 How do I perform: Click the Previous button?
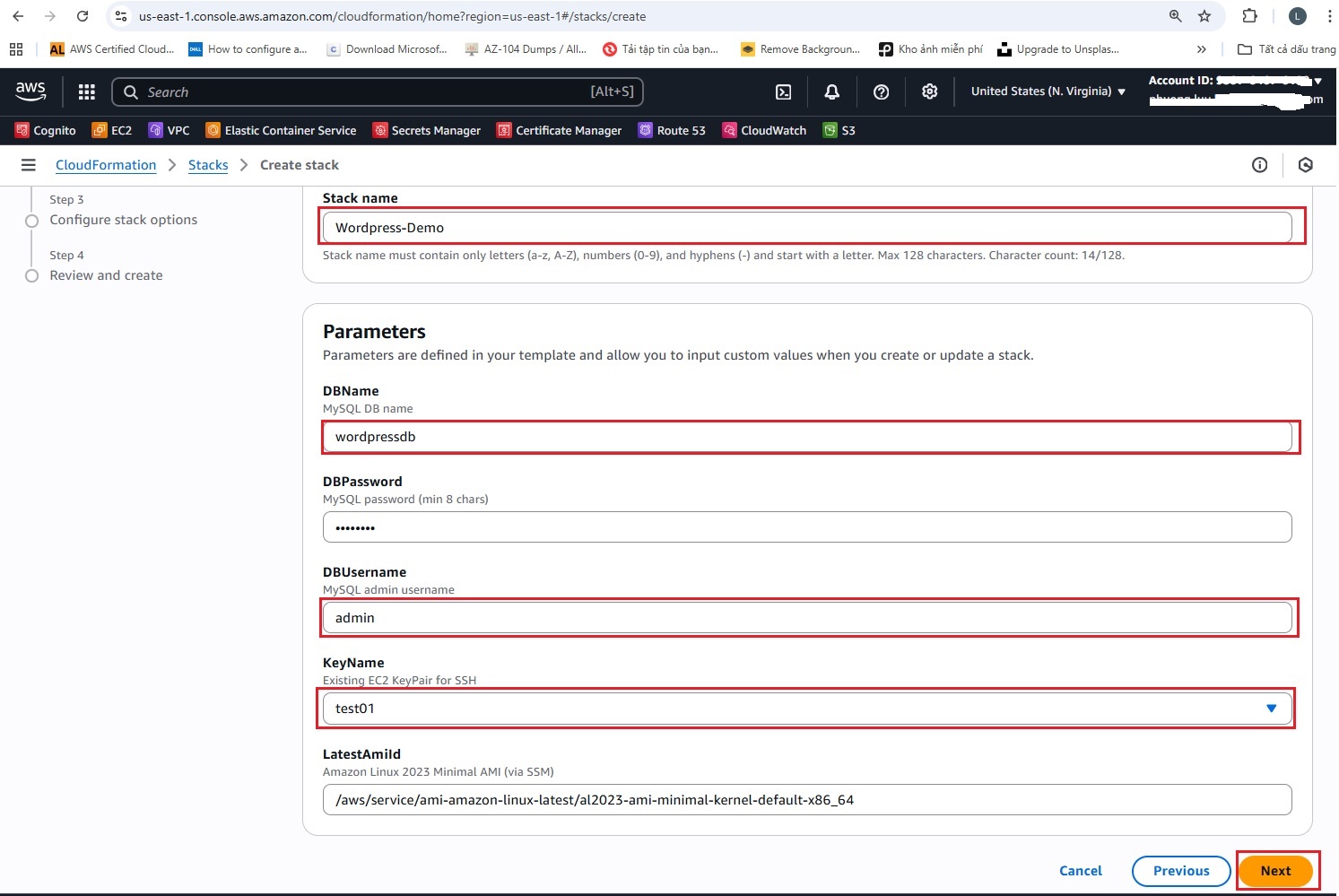coord(1180,871)
